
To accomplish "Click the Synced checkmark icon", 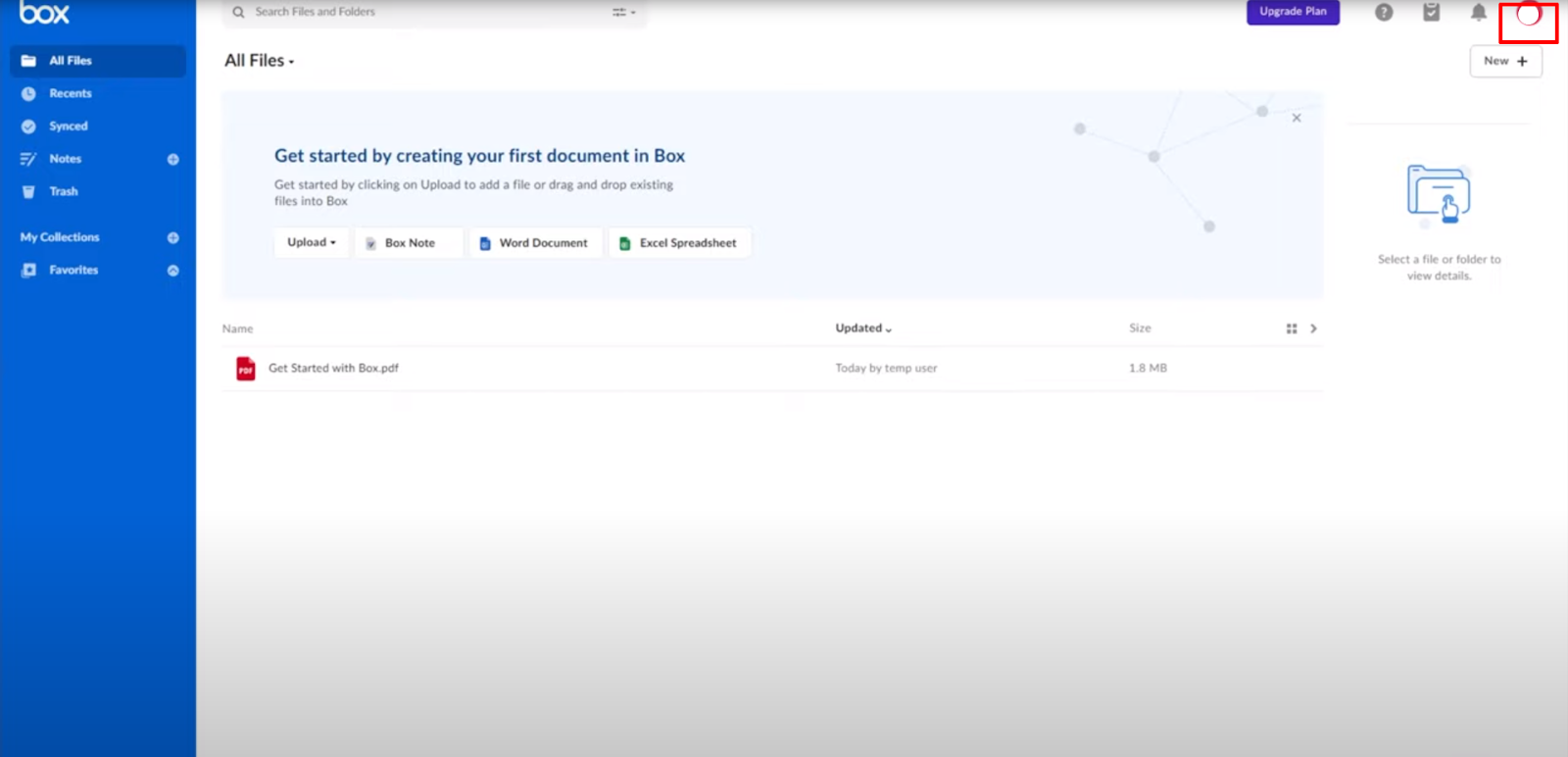I will pos(28,126).
